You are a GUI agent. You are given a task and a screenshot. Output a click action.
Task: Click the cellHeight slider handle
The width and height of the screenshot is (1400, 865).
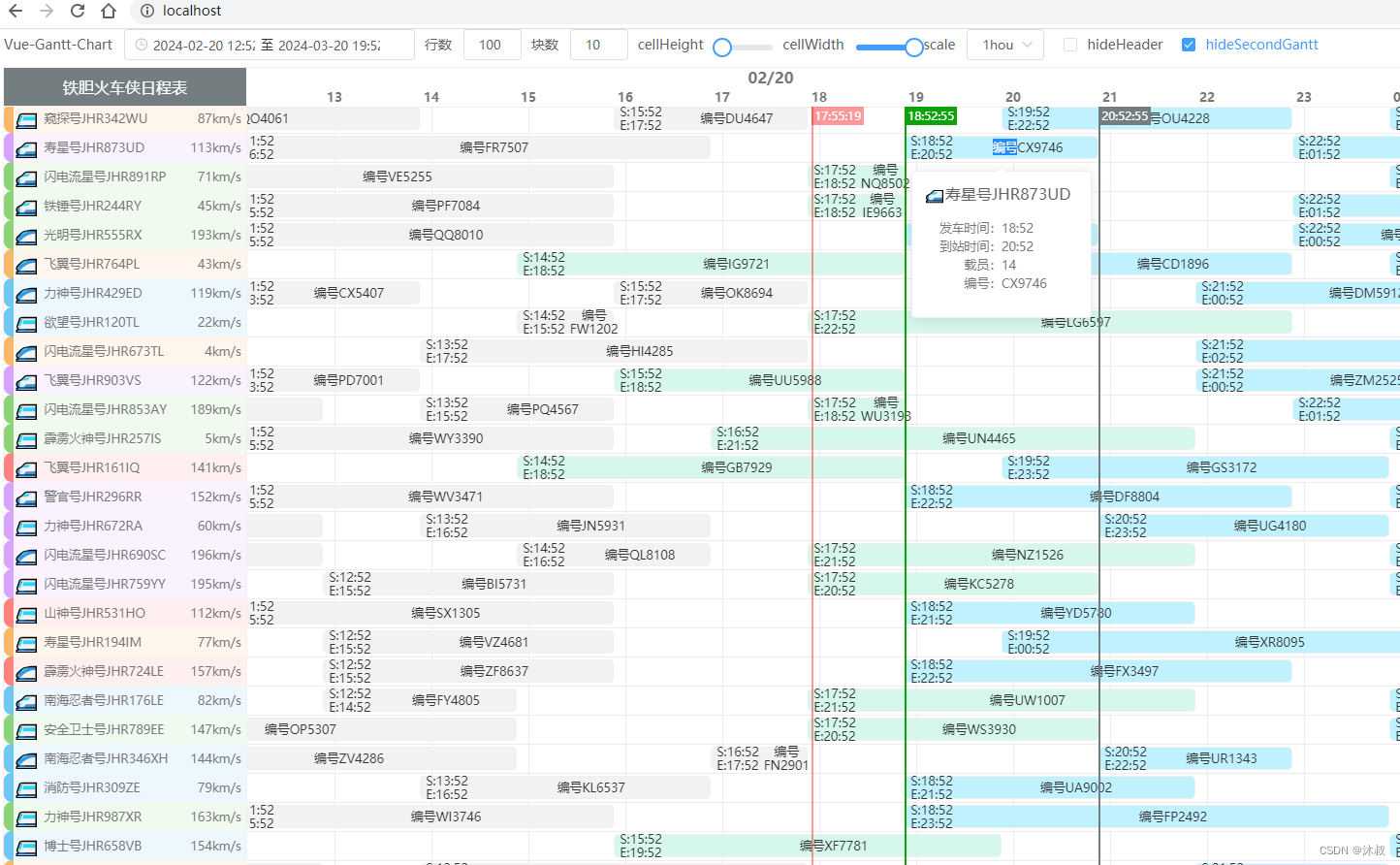click(722, 47)
